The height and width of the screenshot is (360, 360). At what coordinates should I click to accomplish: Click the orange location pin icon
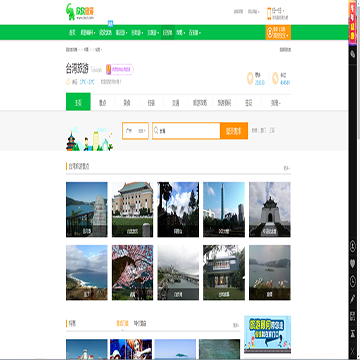coord(250,78)
